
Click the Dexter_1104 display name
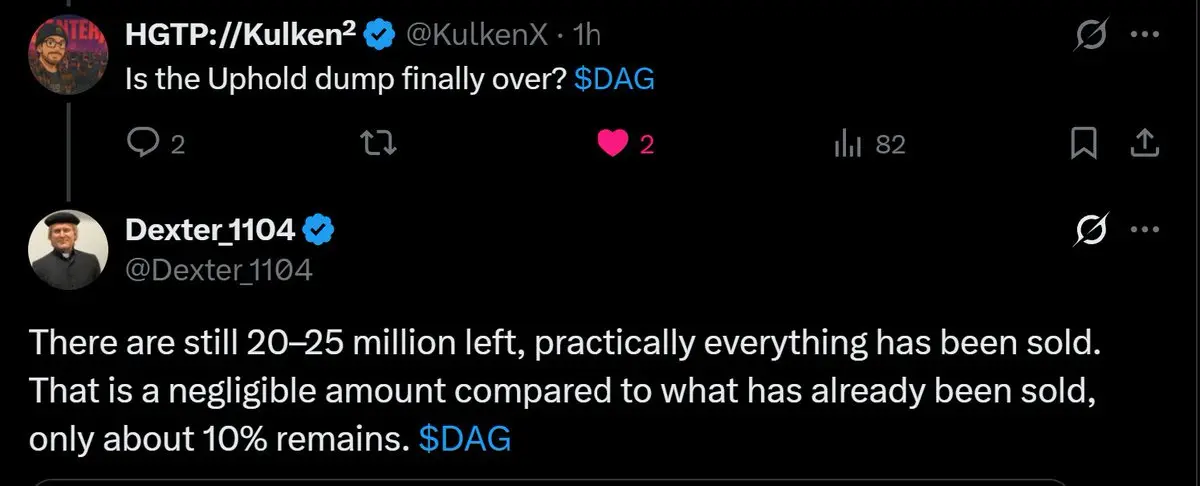pyautogui.click(x=210, y=230)
